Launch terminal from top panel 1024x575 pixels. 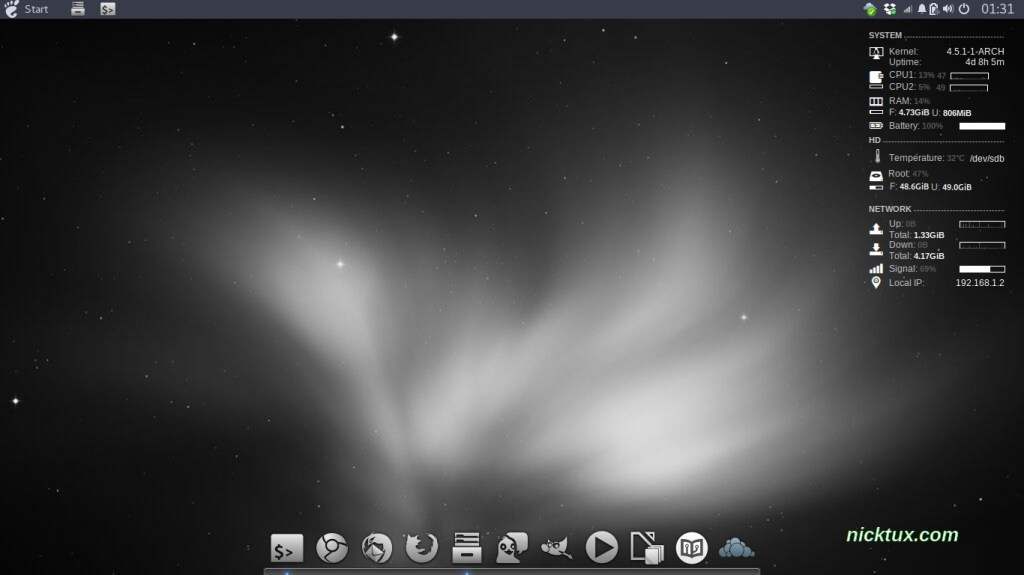107,9
